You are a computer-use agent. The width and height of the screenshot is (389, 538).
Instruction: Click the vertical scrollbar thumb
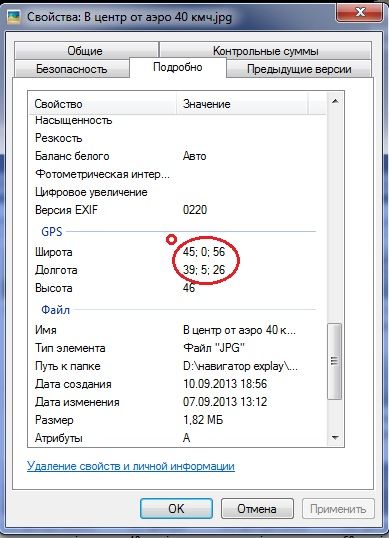pyautogui.click(x=335, y=361)
